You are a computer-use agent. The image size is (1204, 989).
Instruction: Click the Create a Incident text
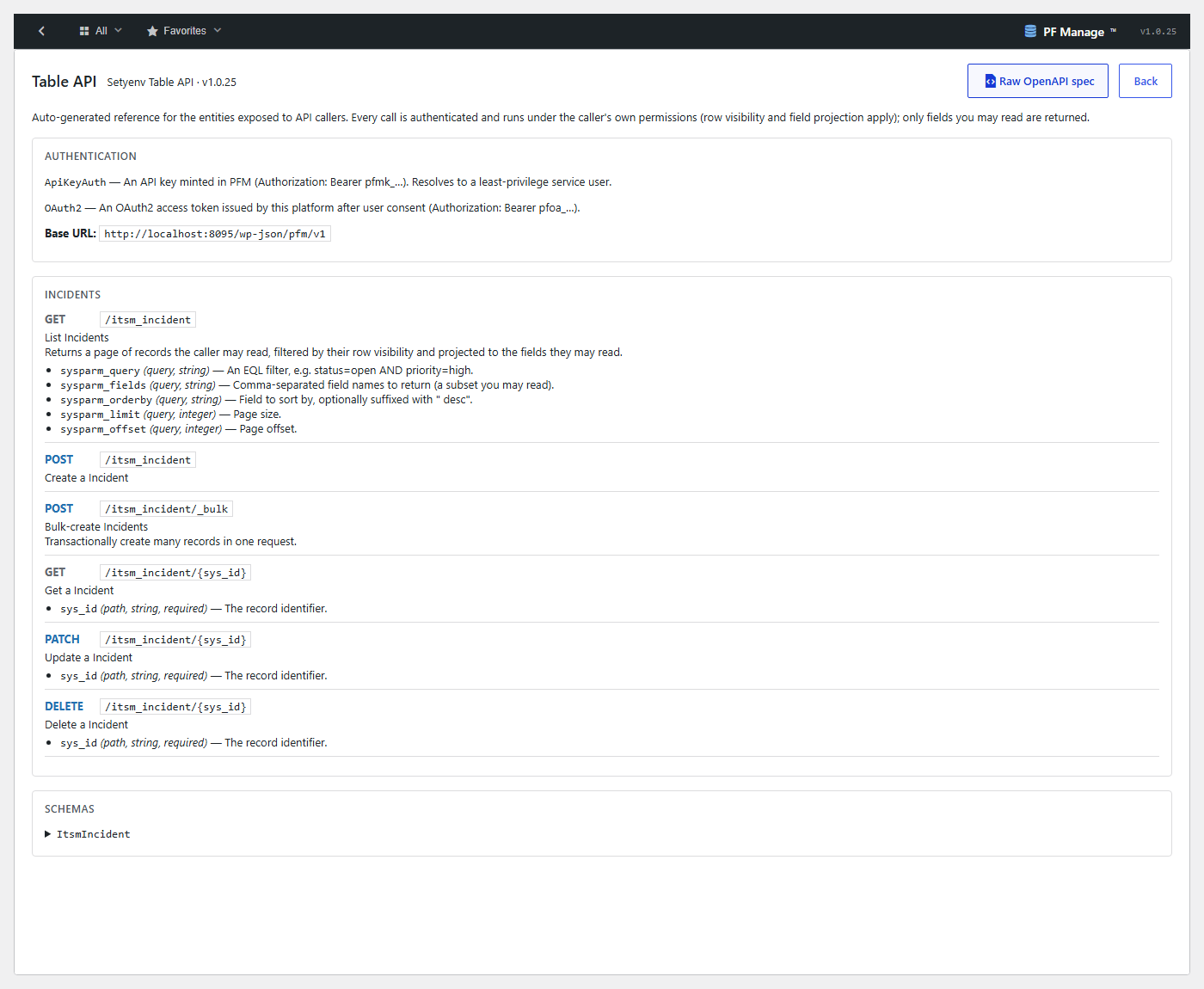[86, 478]
